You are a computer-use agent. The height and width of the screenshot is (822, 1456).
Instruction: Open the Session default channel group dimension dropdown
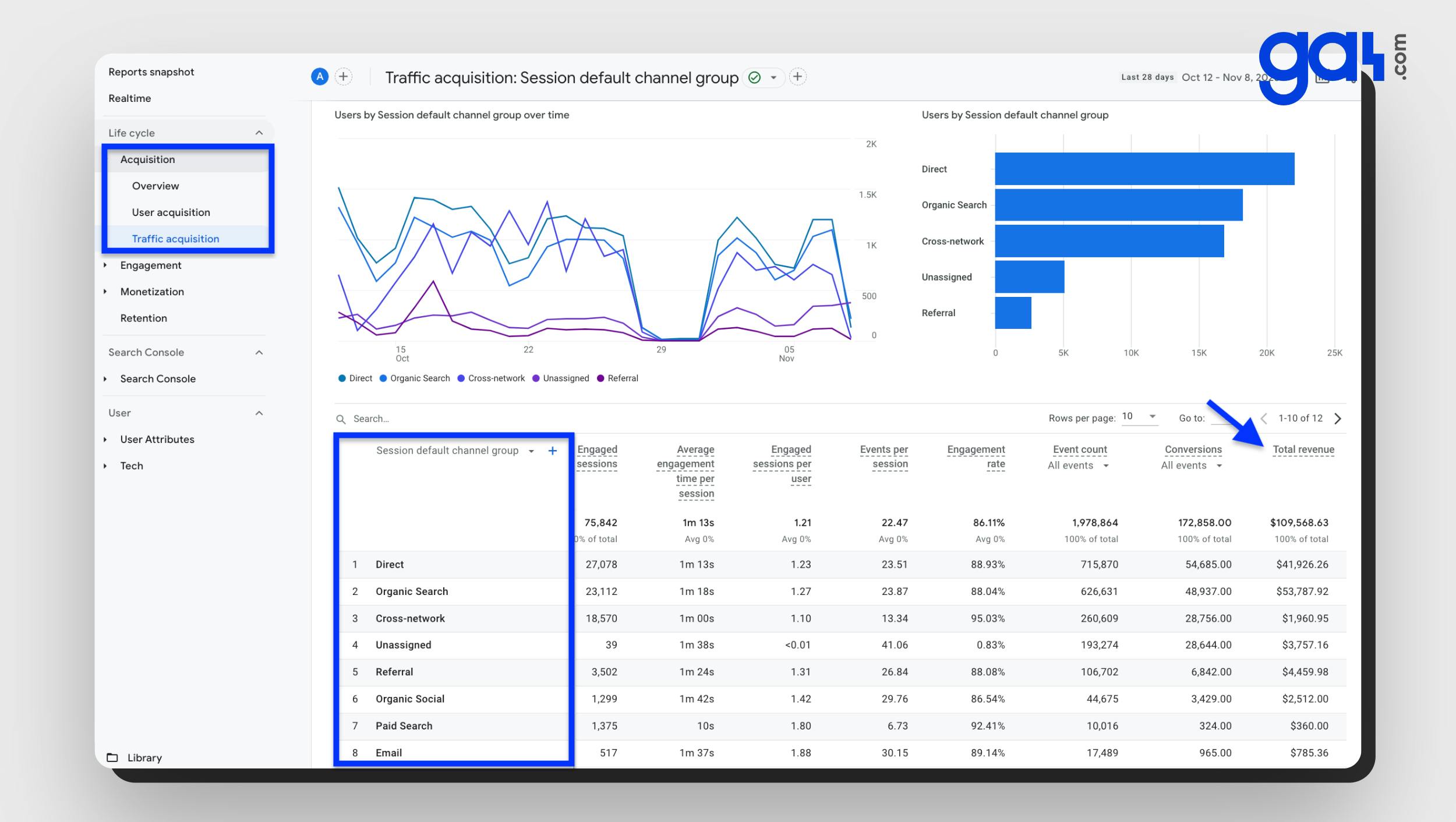pyautogui.click(x=531, y=451)
